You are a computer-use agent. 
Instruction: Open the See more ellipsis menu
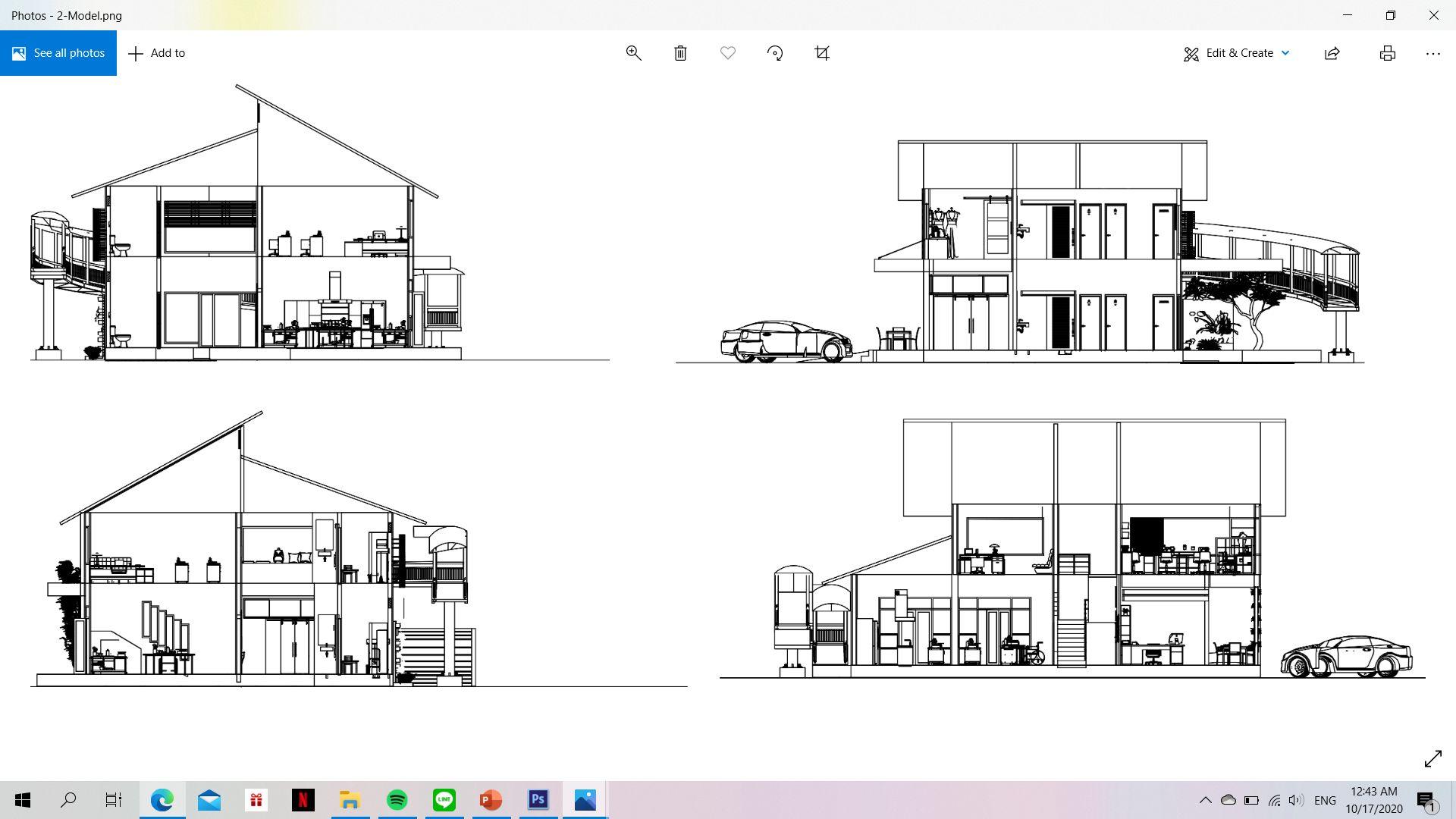coord(1432,53)
